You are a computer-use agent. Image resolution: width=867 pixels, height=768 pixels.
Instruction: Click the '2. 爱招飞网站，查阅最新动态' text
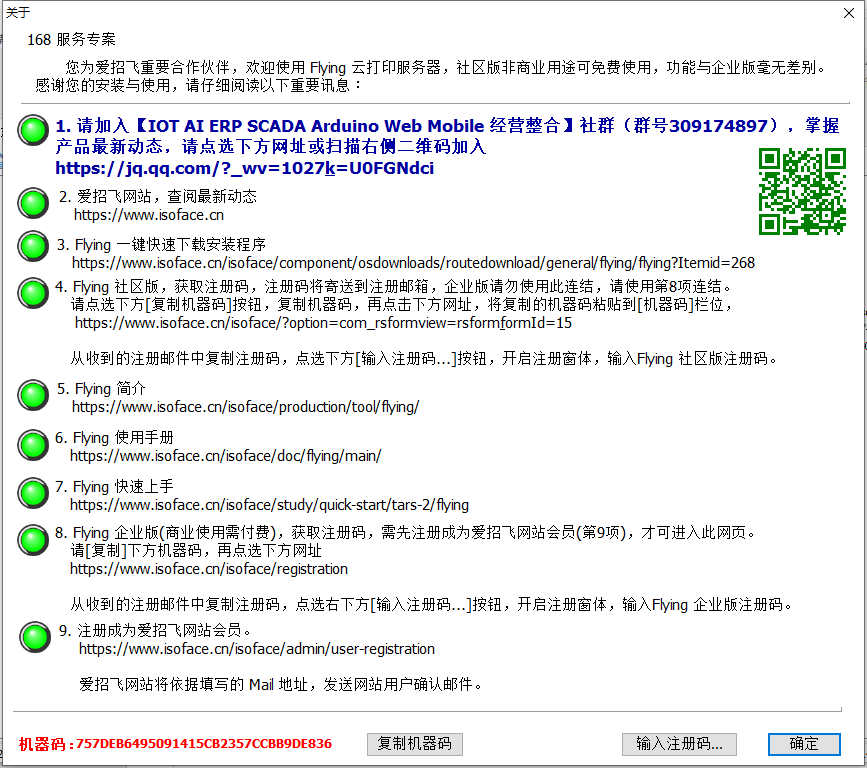pyautogui.click(x=158, y=197)
